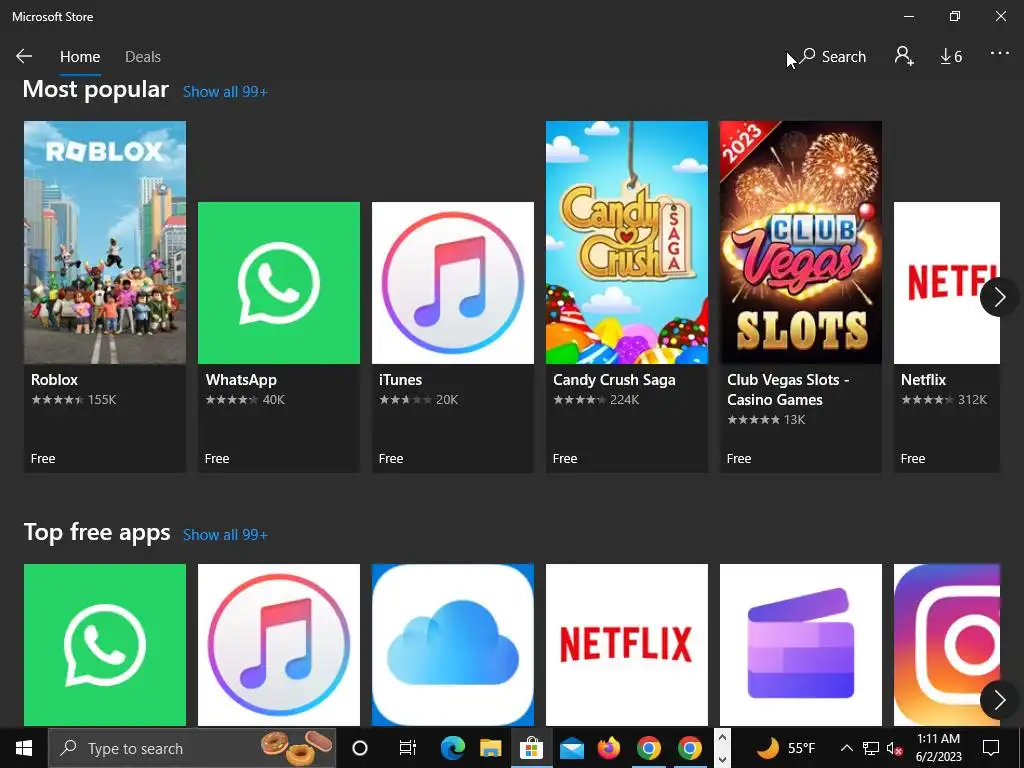The width and height of the screenshot is (1024, 768).
Task: Open the Windows Start menu
Action: click(x=24, y=748)
